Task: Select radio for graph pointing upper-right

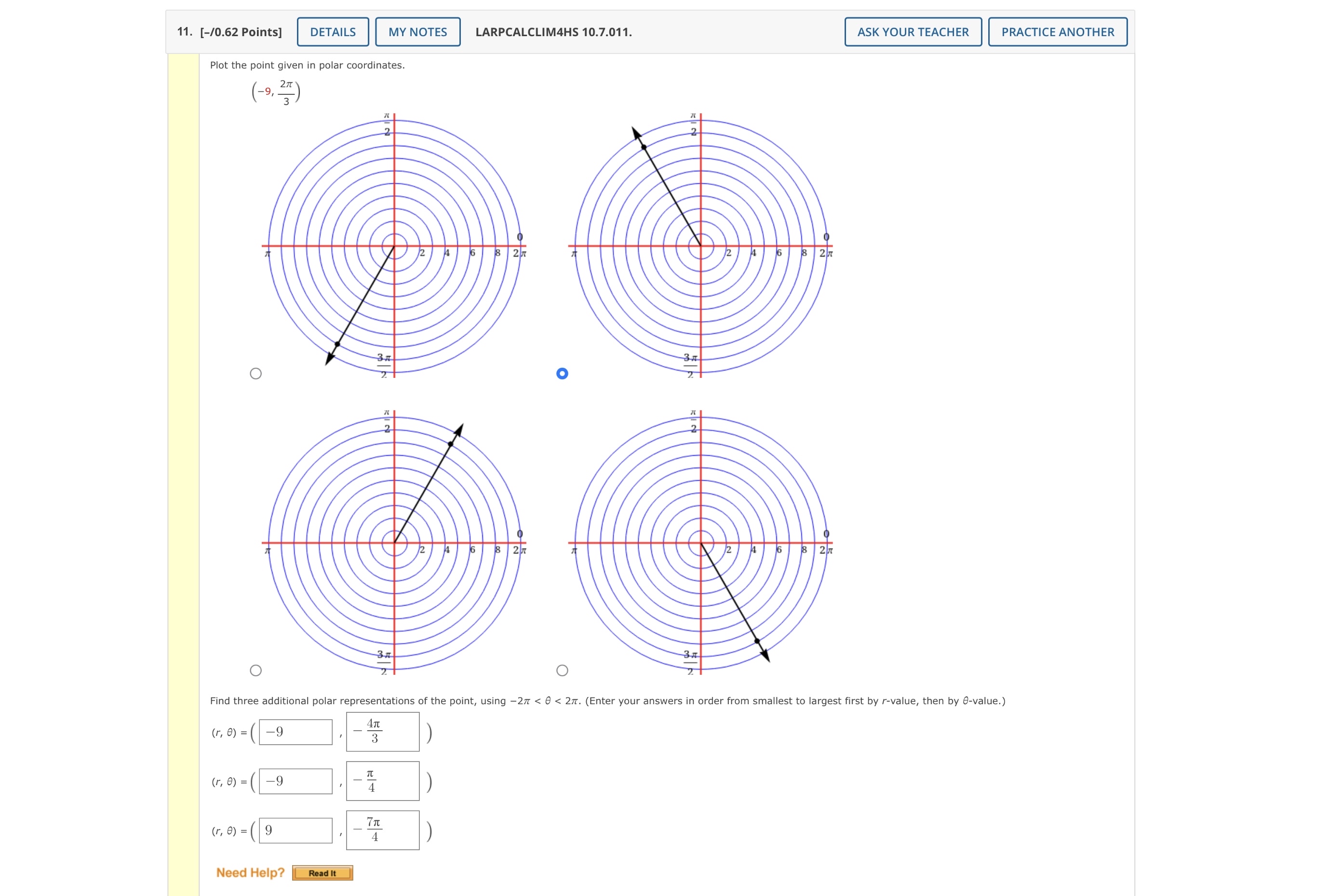Action: click(255, 670)
